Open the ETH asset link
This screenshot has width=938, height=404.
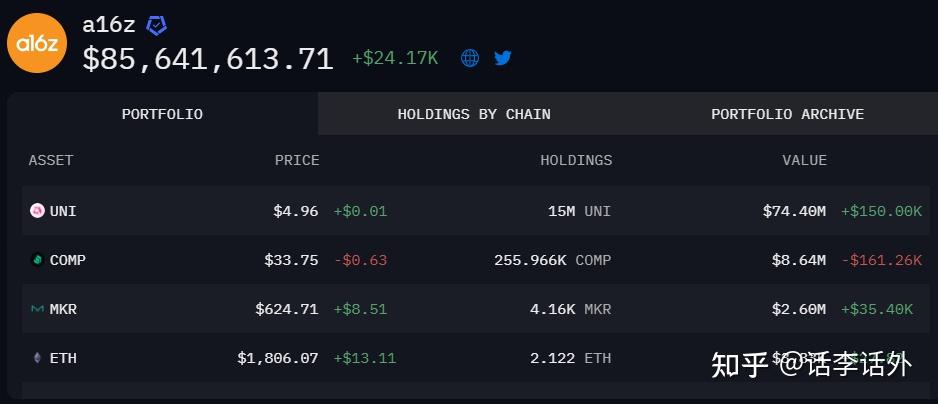[x=63, y=358]
